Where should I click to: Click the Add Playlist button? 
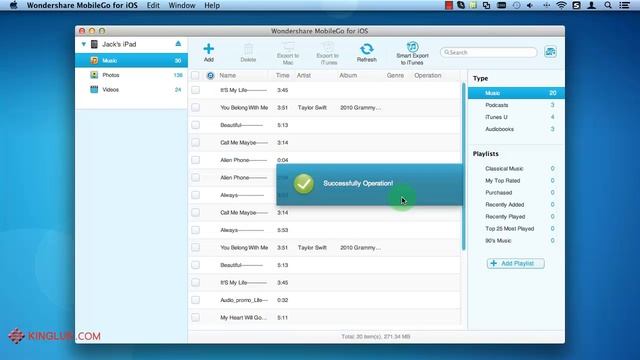tap(516, 263)
